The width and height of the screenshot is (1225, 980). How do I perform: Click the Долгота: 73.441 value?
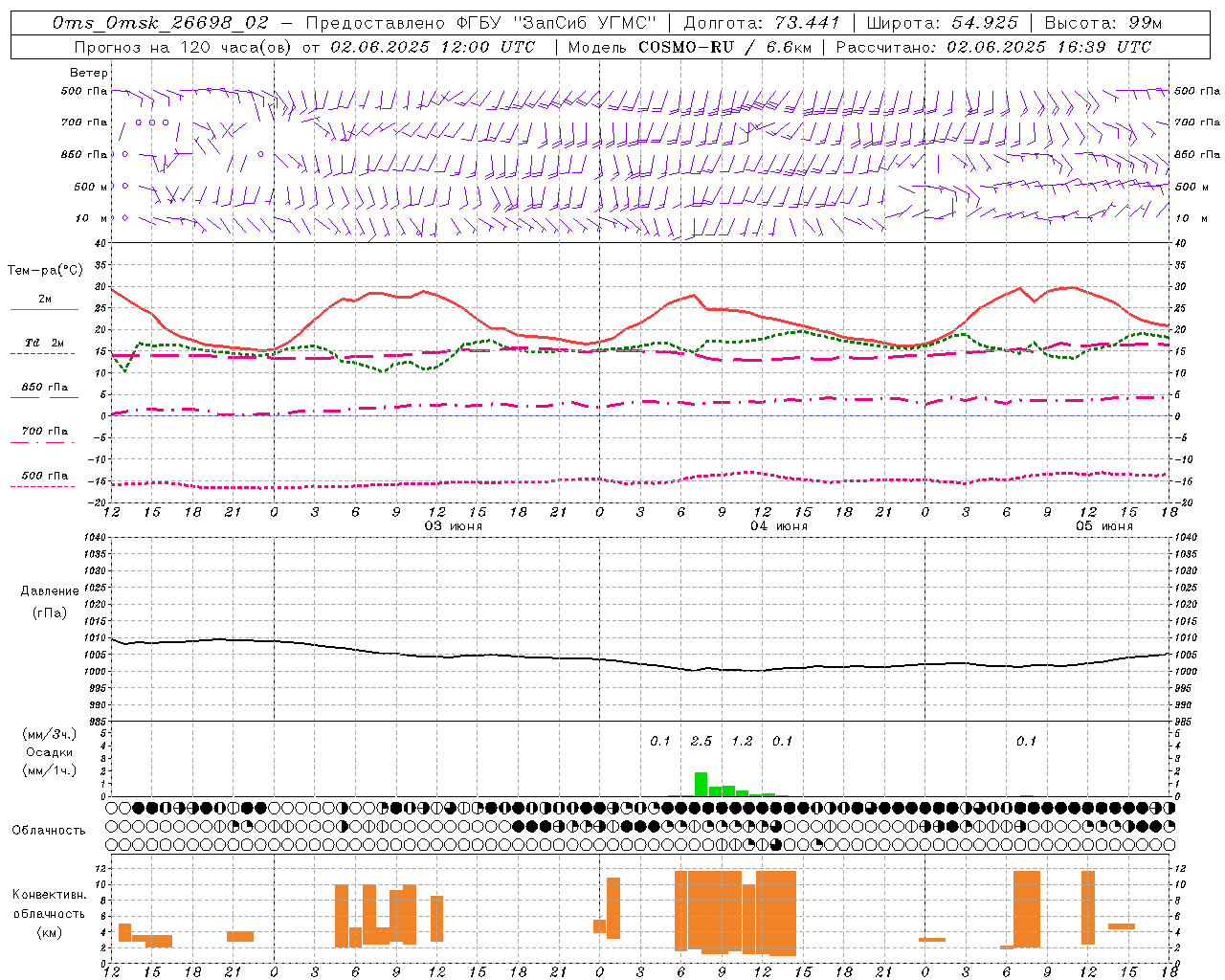point(762,23)
